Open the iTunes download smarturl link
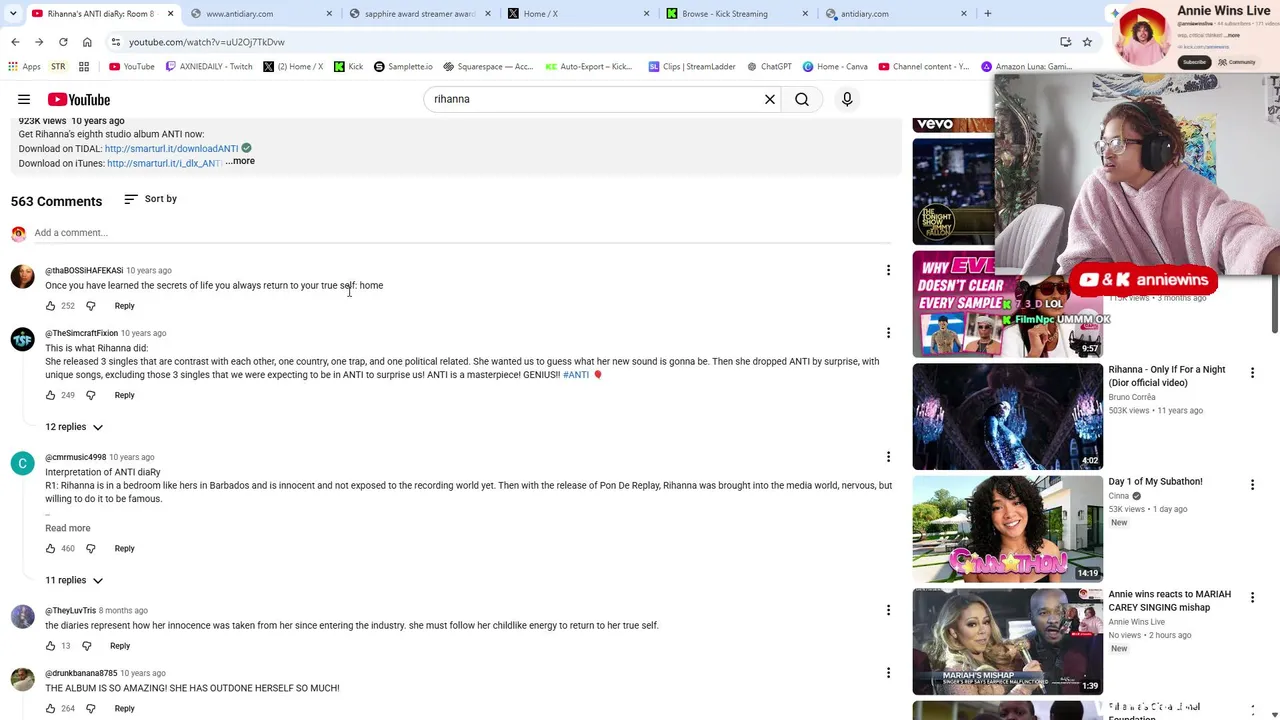 click(x=164, y=164)
